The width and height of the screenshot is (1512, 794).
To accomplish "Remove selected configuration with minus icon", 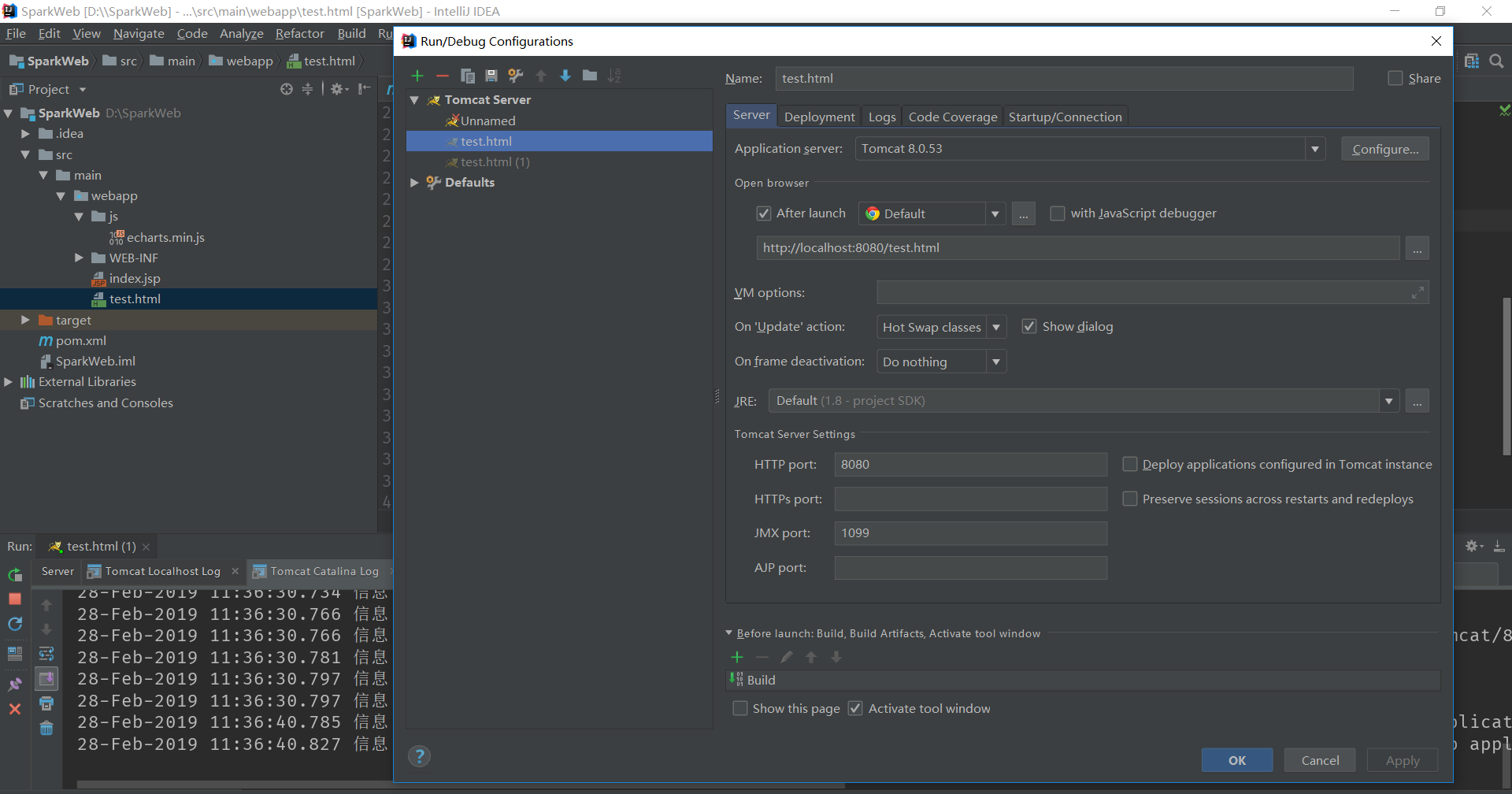I will point(442,76).
